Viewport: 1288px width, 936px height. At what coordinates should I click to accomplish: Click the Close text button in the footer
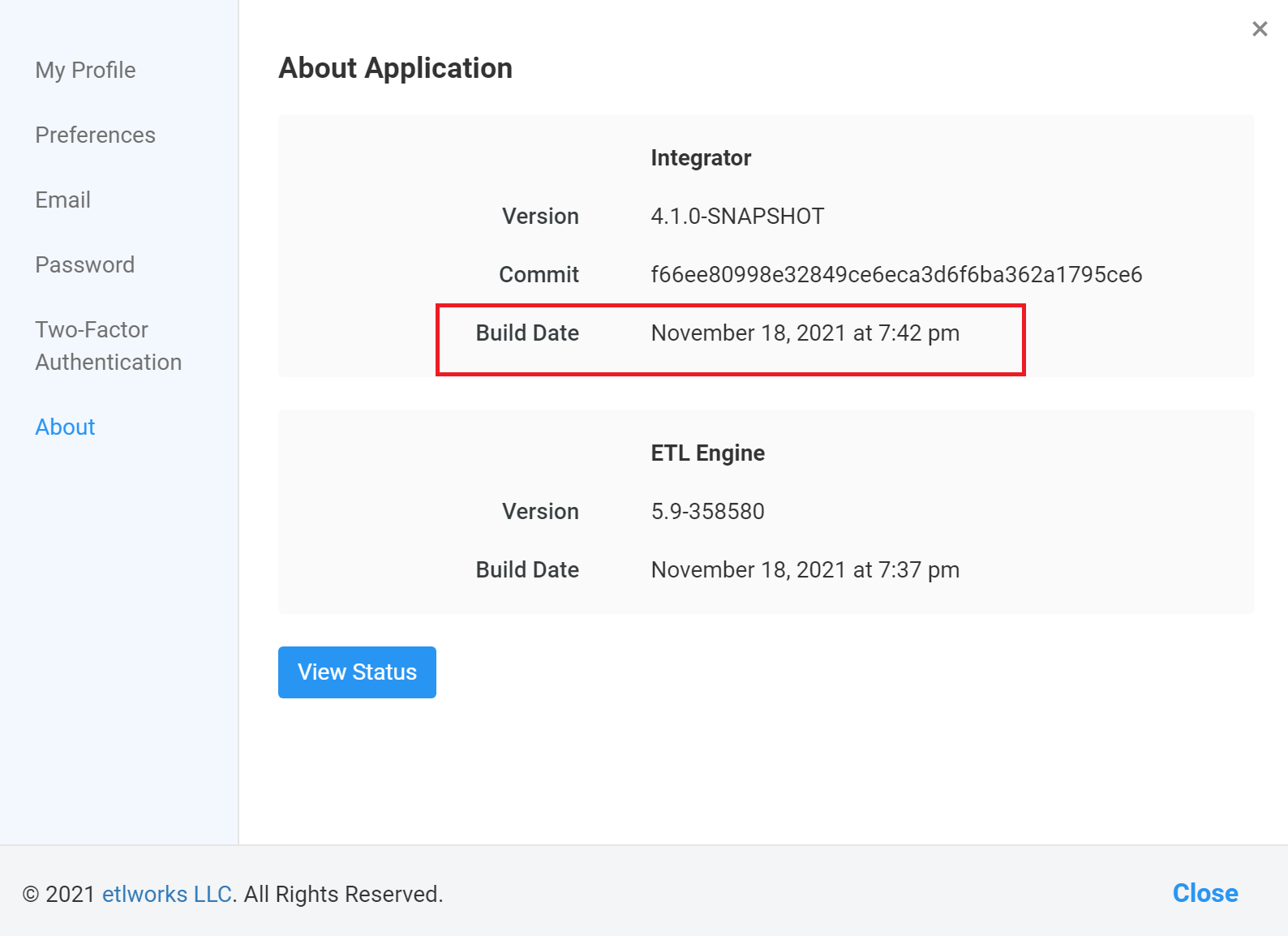[x=1204, y=893]
